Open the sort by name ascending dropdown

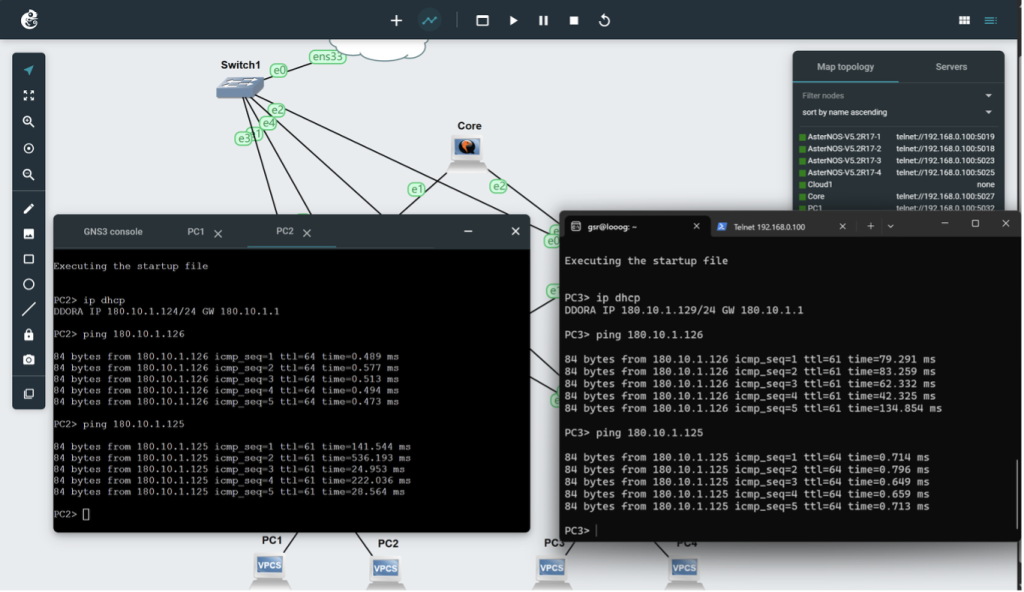pyautogui.click(x=897, y=112)
